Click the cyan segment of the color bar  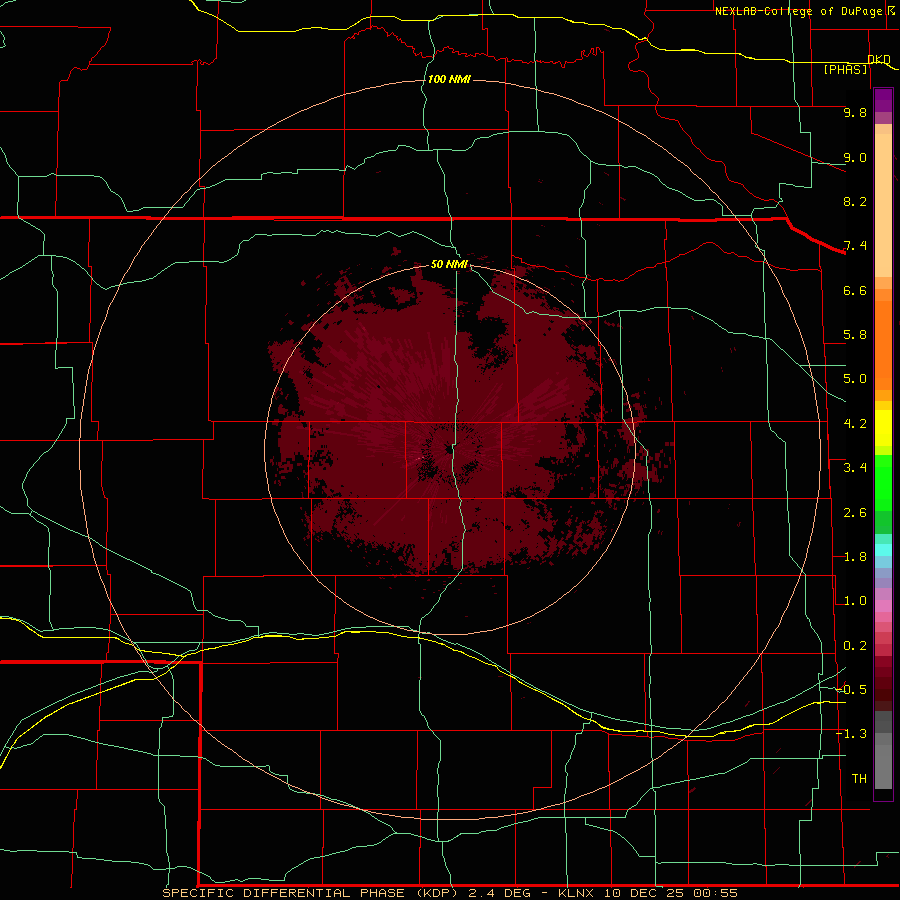[x=883, y=550]
